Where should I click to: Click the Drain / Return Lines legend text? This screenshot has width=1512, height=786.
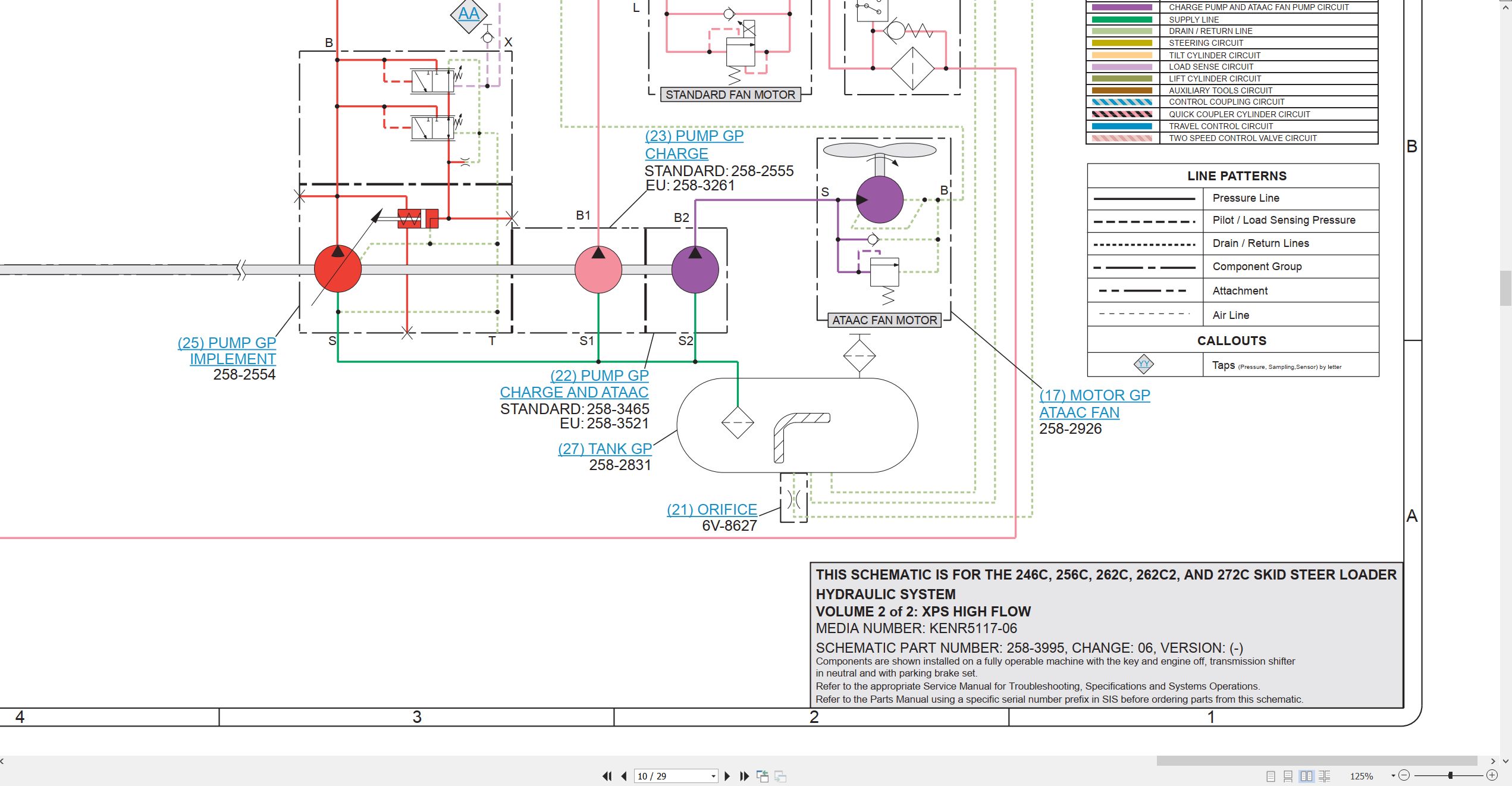point(1260,243)
